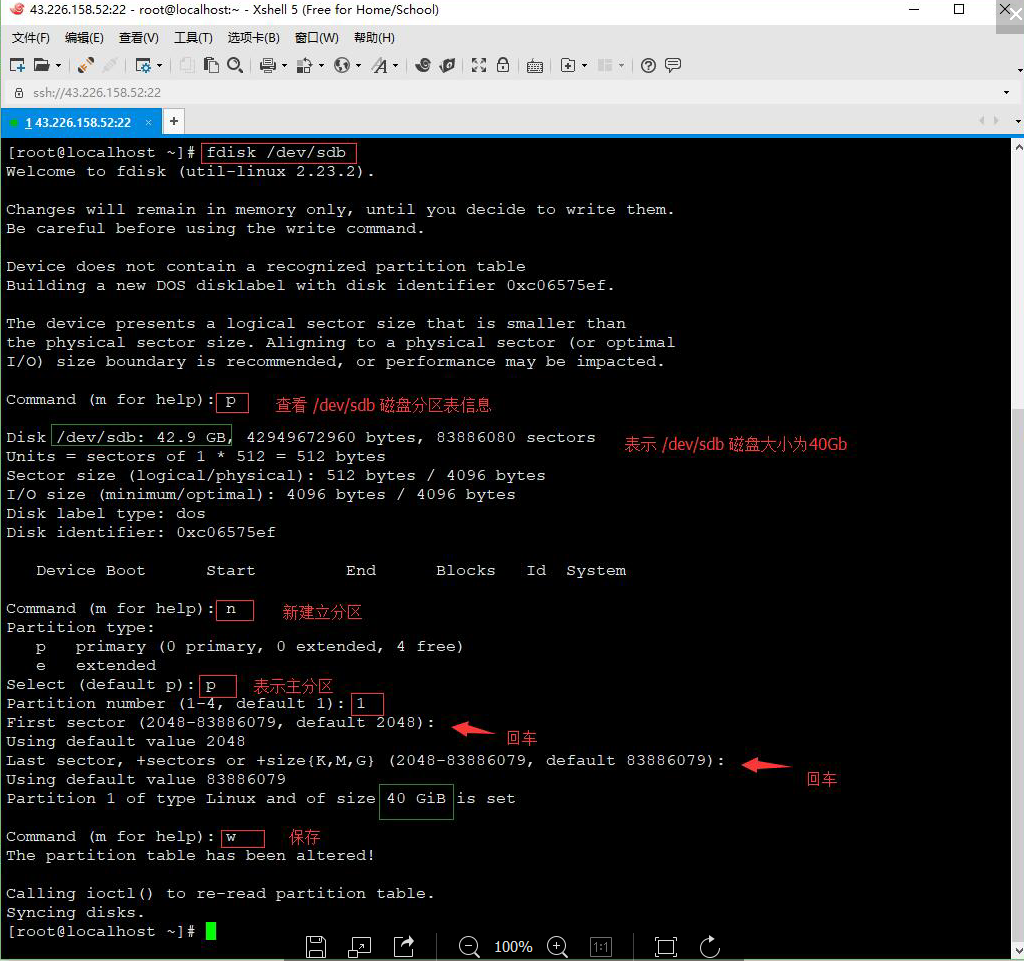Click the Paste clipboard icon
The width and height of the screenshot is (1024, 961).
[x=210, y=65]
